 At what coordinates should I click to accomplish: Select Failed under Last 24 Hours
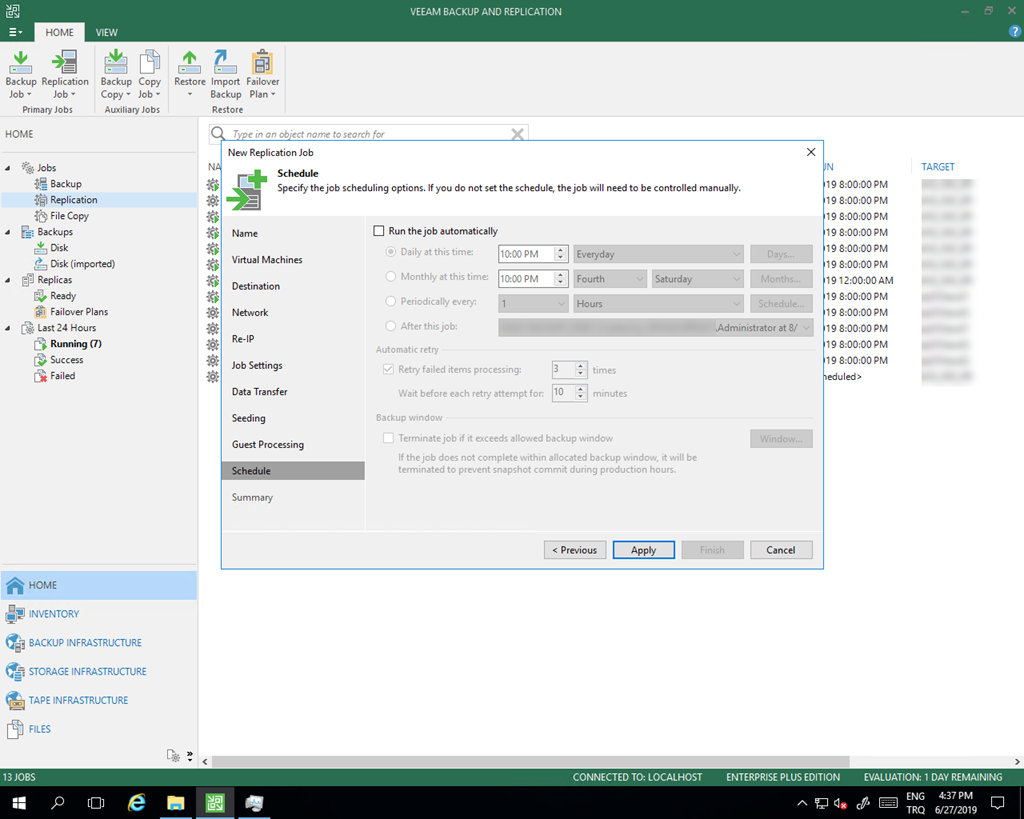(62, 376)
